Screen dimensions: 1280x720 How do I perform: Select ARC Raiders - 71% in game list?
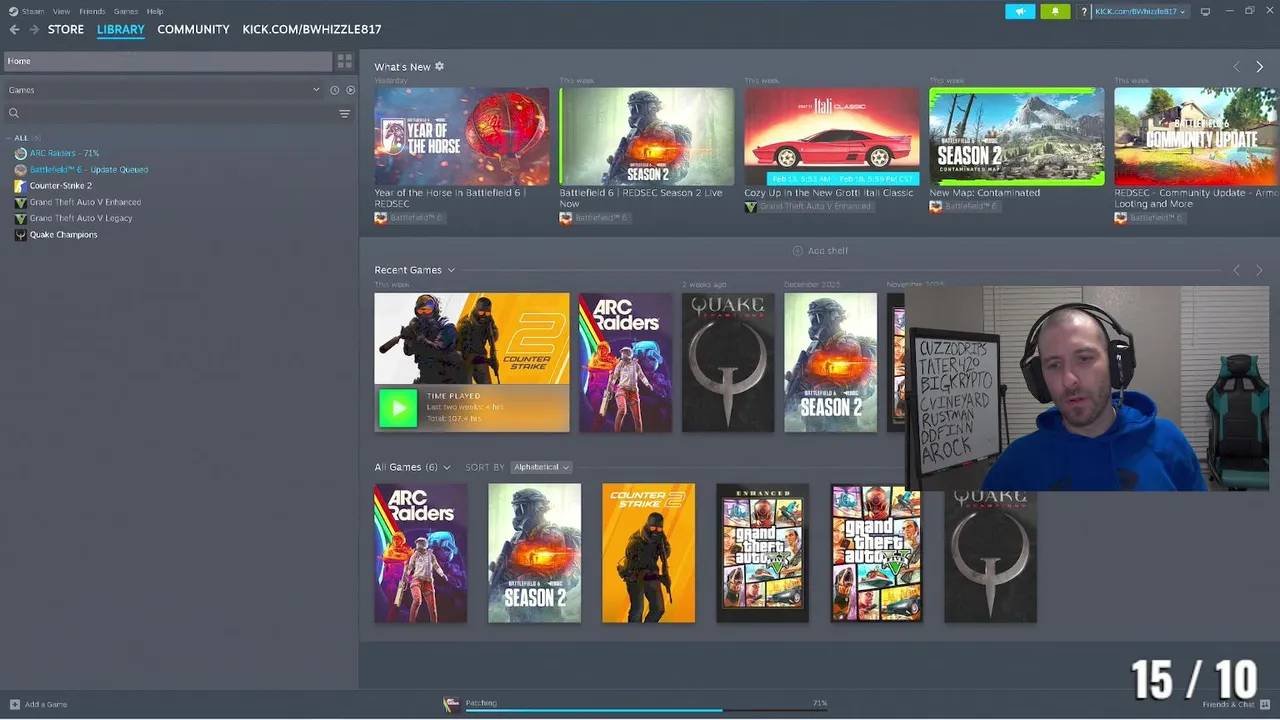[x=64, y=153]
